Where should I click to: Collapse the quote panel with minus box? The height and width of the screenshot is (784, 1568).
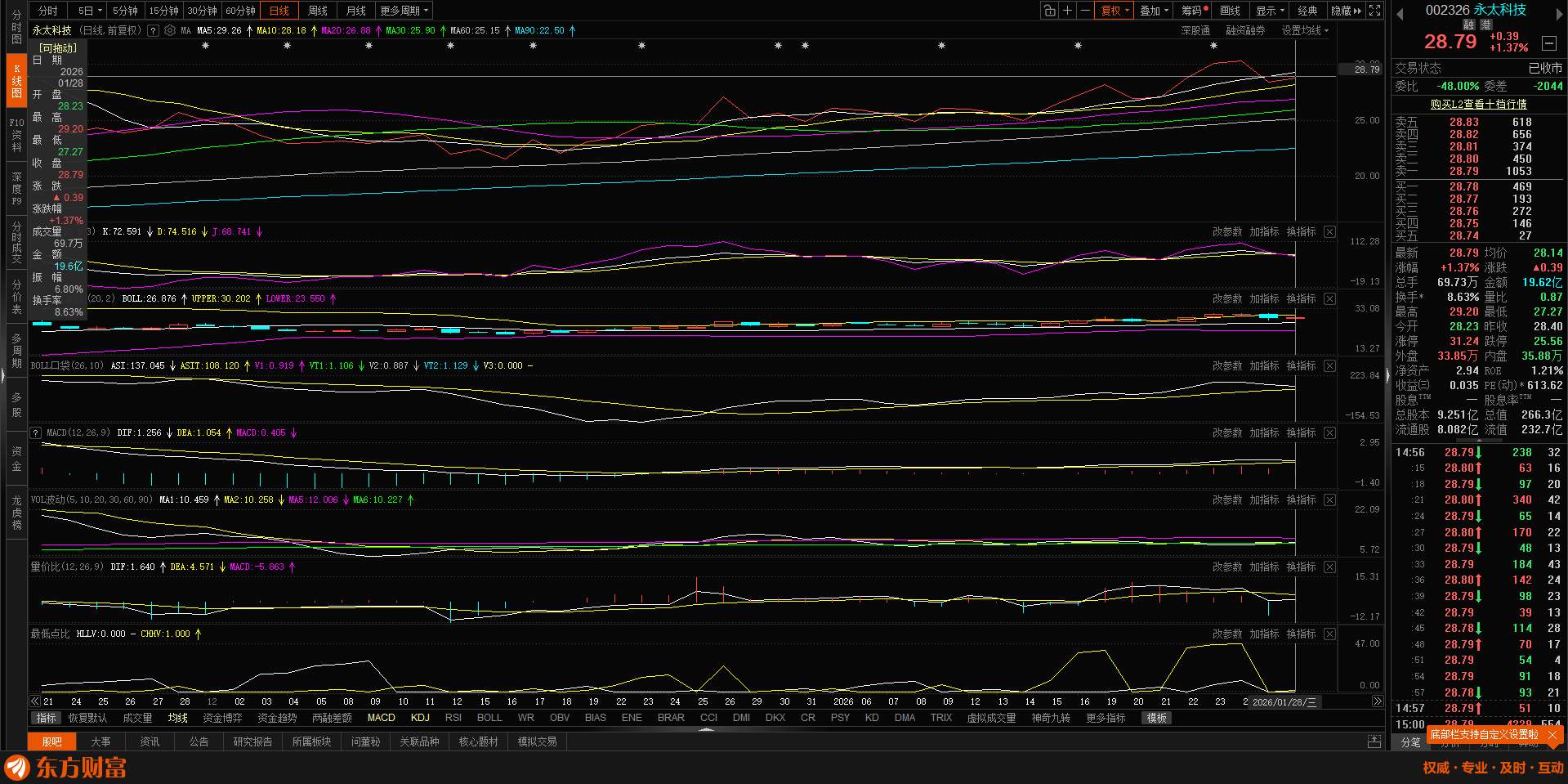coord(1548,43)
